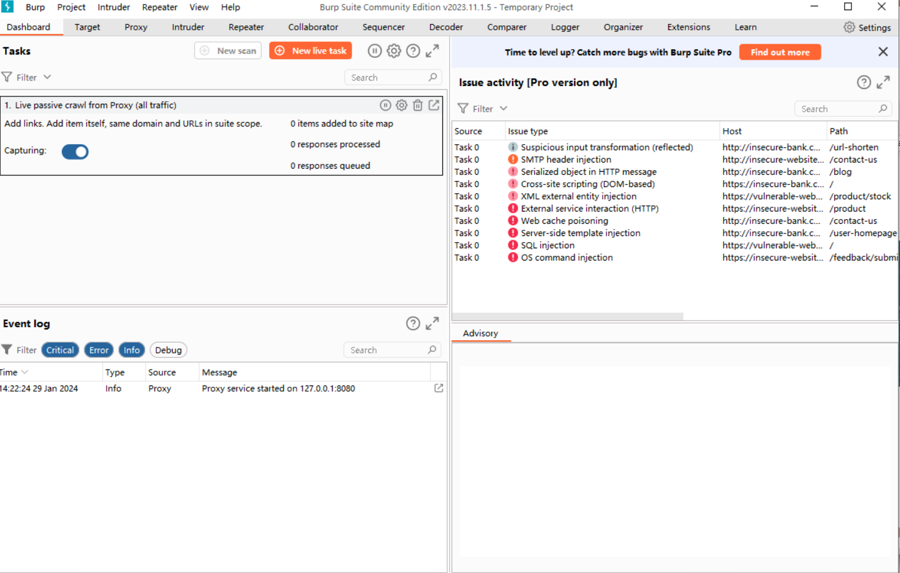Switch to the Logger tab

(565, 27)
